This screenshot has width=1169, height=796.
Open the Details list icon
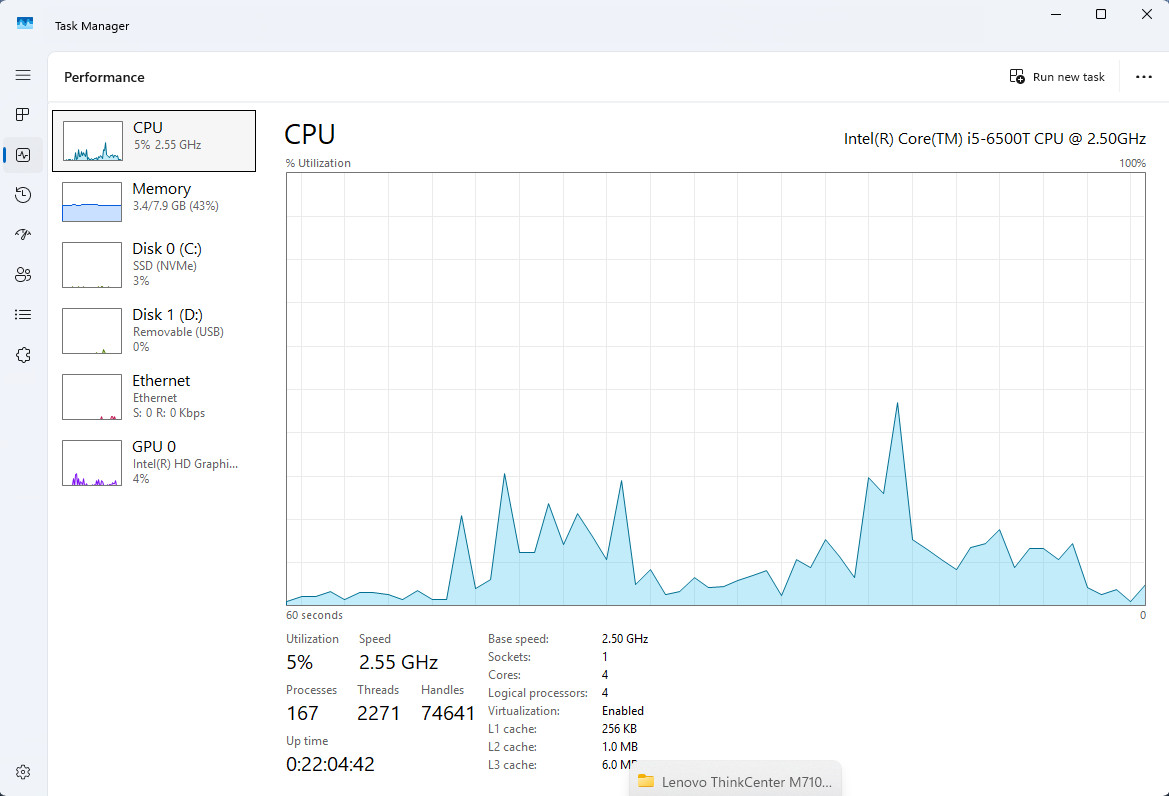click(x=23, y=315)
